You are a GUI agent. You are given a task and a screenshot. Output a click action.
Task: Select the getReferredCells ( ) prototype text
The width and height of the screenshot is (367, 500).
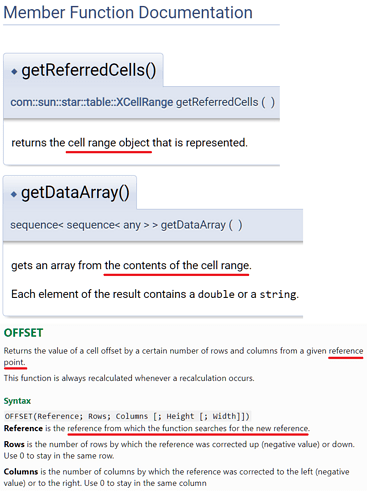tap(225, 102)
